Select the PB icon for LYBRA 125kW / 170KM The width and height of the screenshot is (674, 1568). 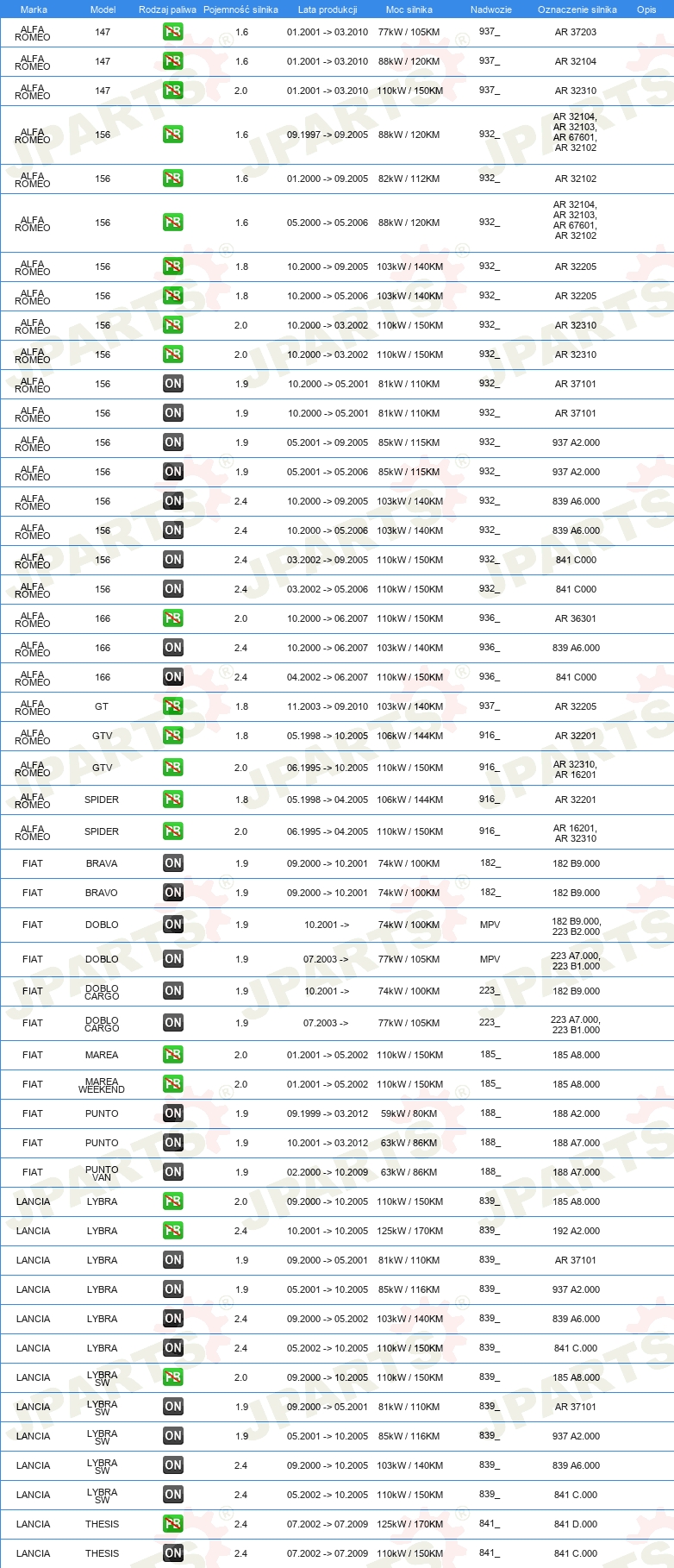tap(173, 1231)
